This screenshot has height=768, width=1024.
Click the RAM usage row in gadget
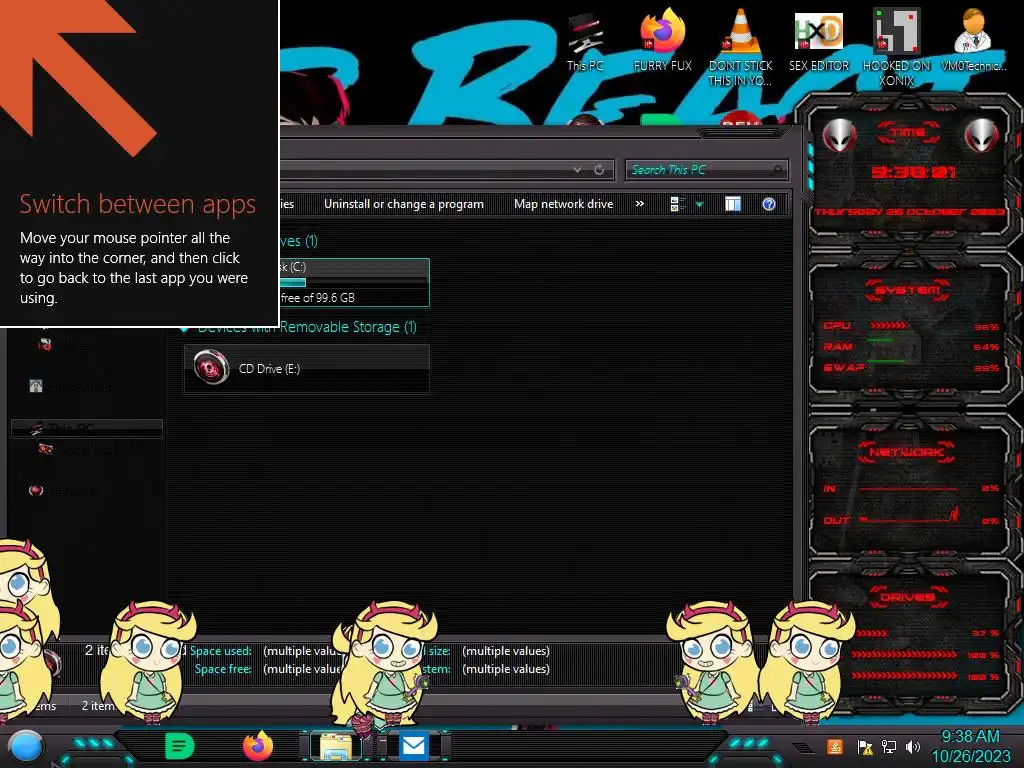911,347
